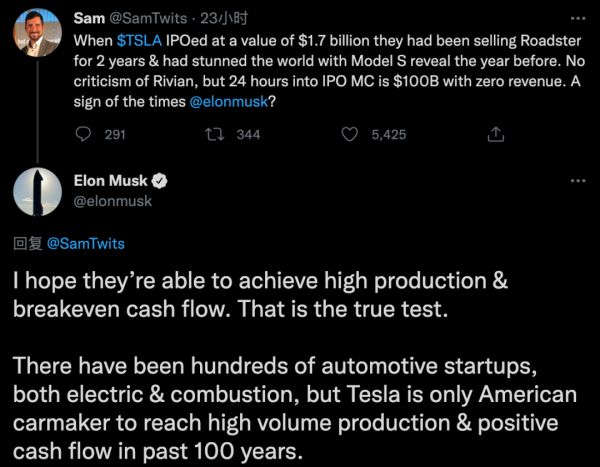
Task: Like Sam's tweet with heart icon
Action: pos(350,134)
